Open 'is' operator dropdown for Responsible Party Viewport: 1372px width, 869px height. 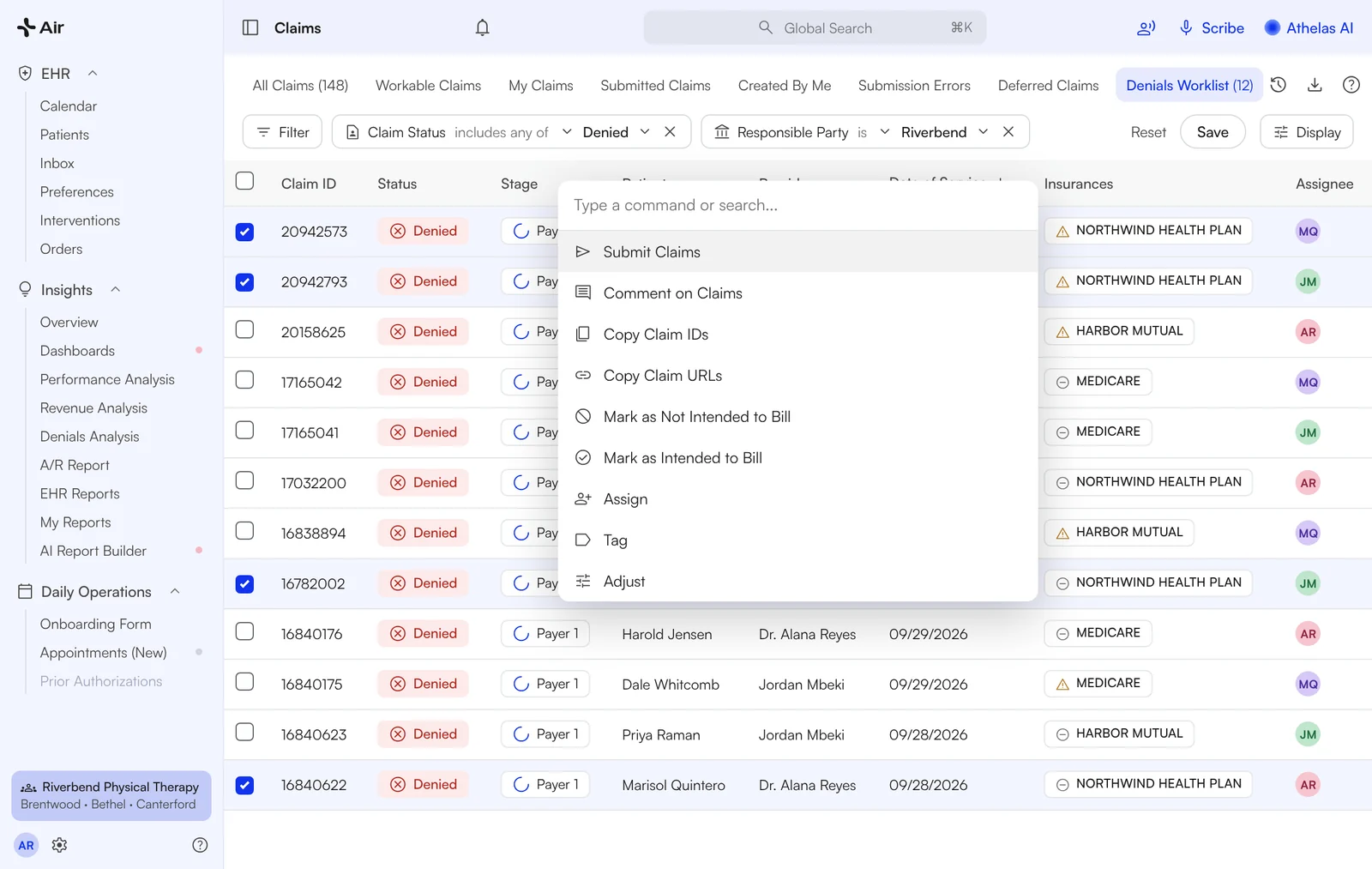coord(873,132)
